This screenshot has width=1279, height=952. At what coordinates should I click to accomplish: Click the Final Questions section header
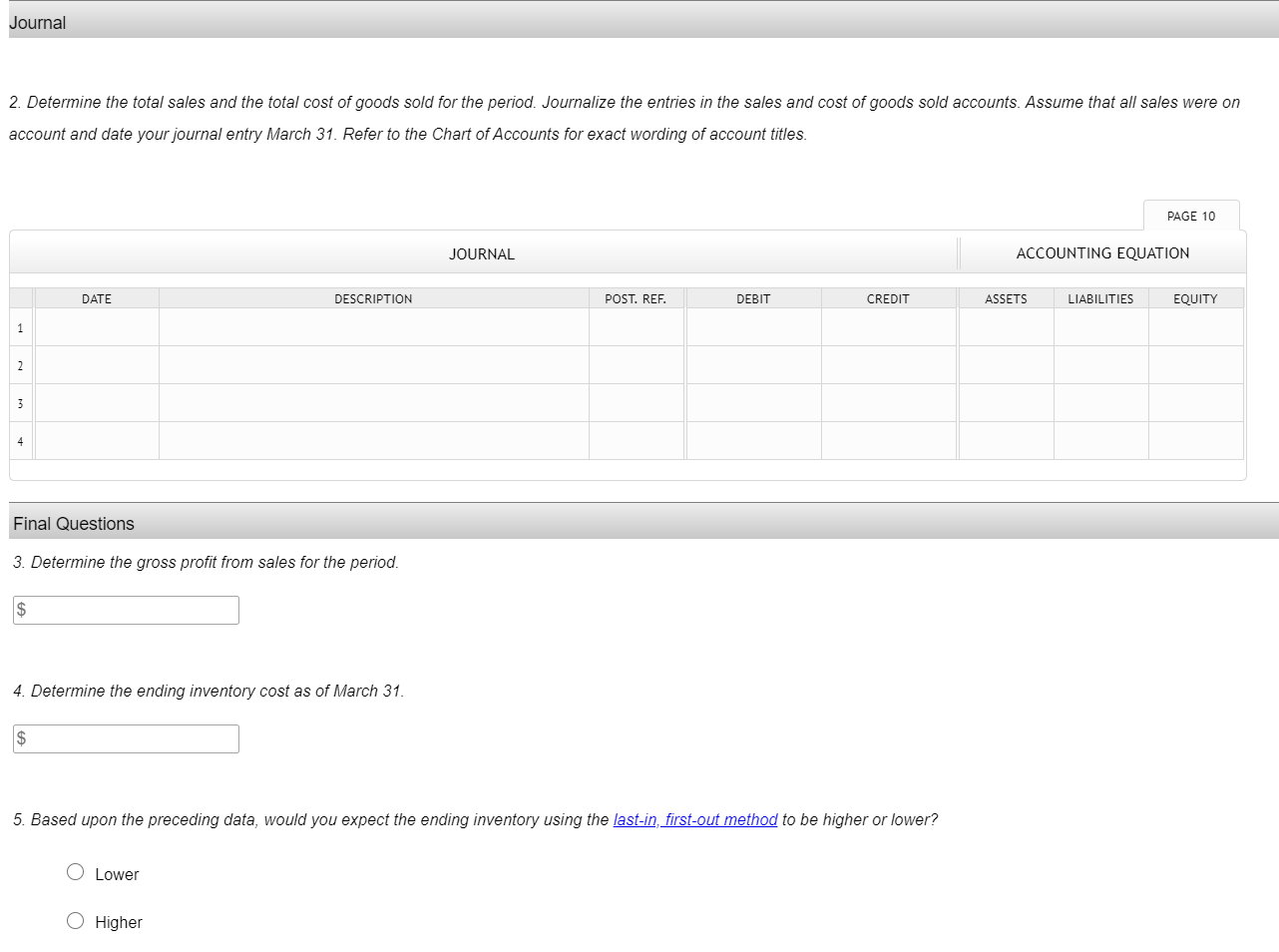click(643, 523)
